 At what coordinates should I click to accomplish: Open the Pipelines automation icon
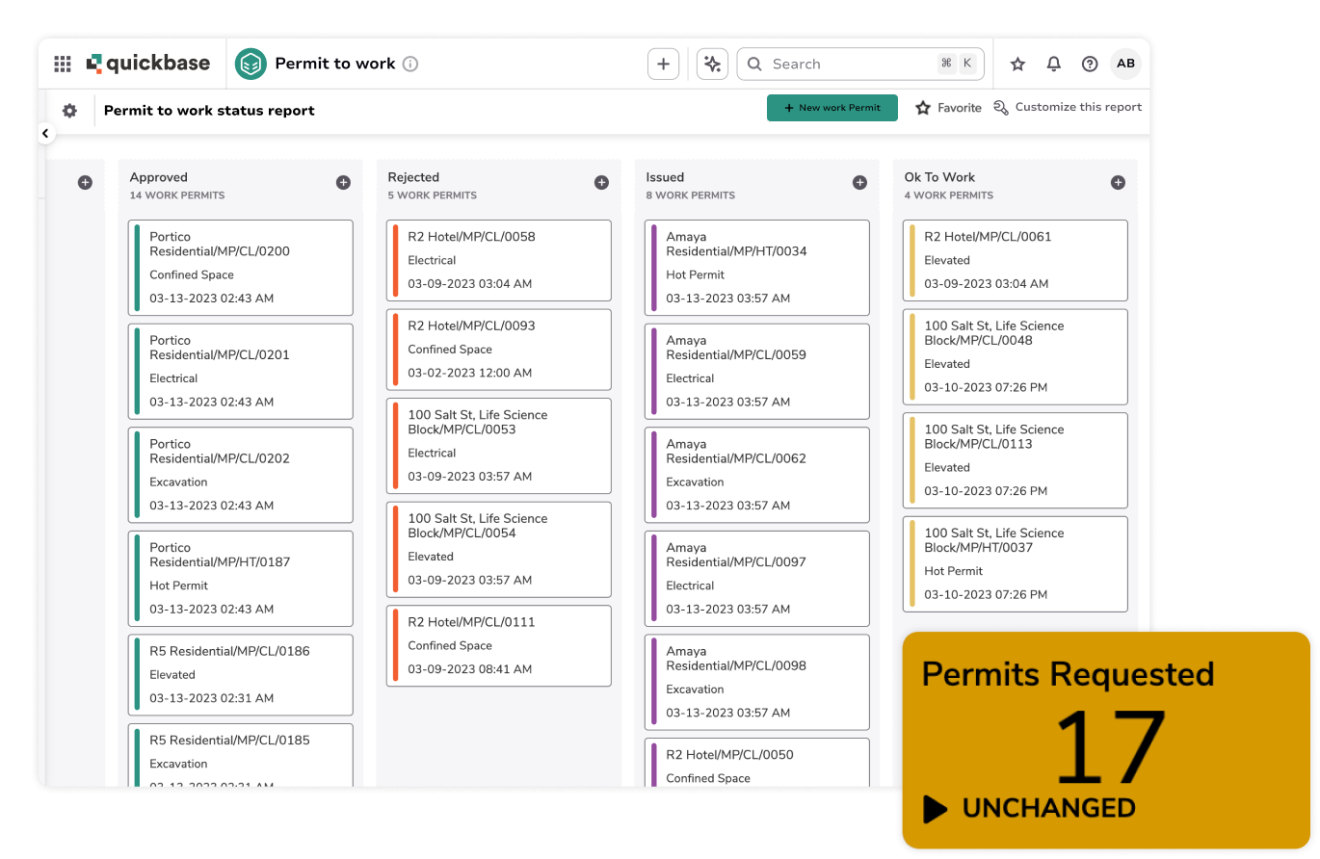[x=711, y=63]
